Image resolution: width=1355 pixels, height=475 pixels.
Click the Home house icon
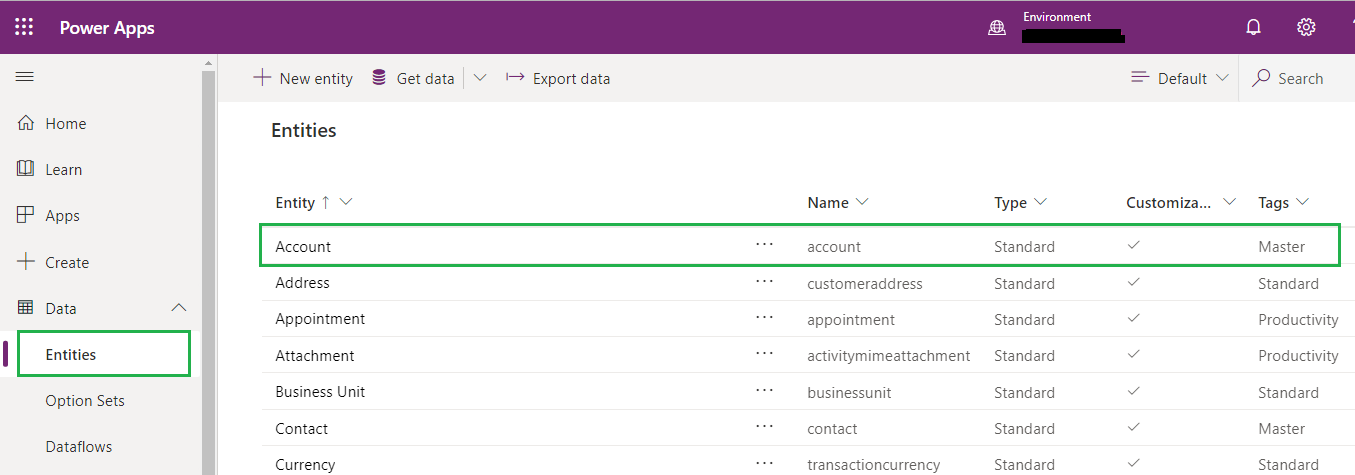(27, 123)
